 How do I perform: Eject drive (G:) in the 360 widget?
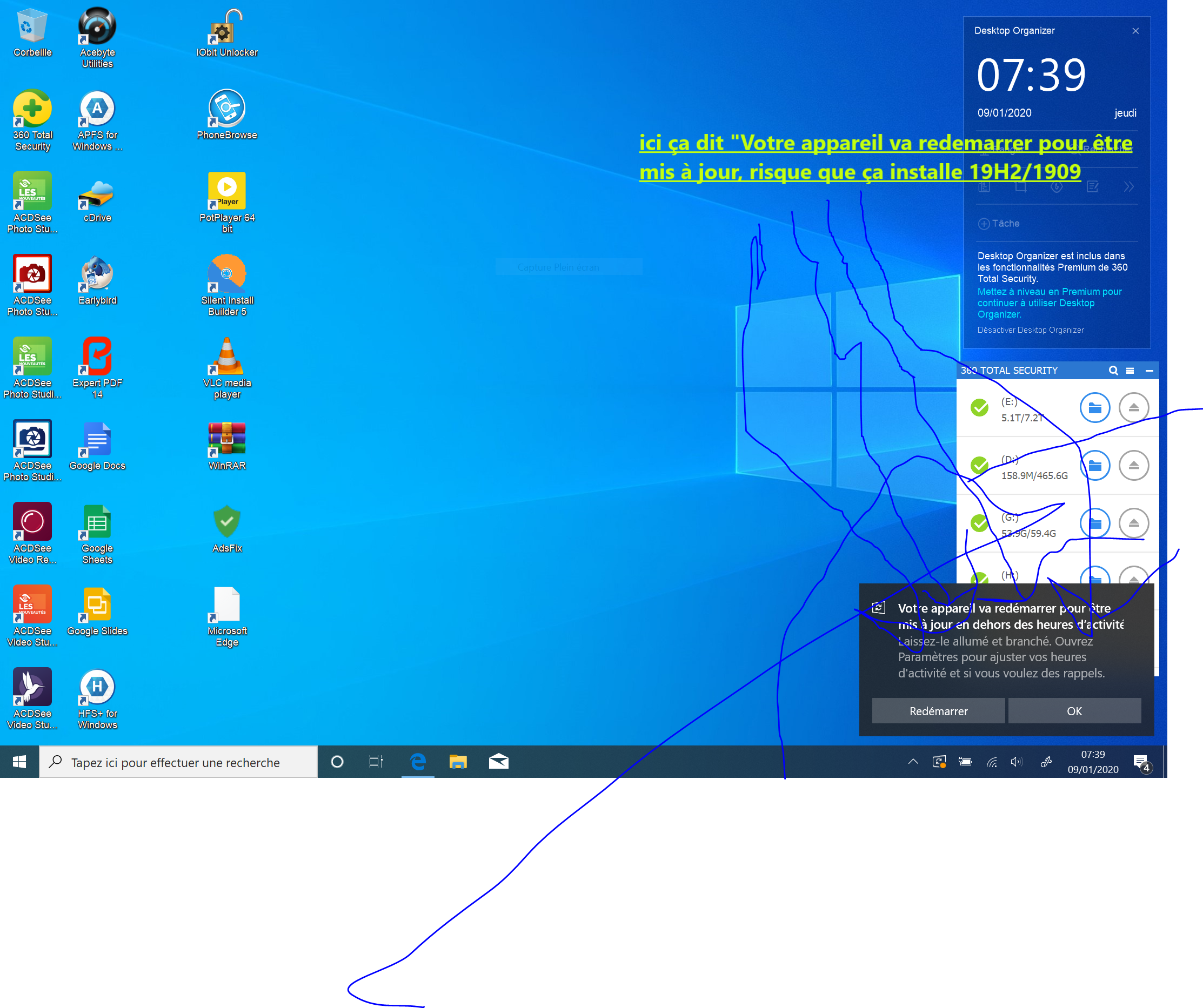tap(1134, 523)
